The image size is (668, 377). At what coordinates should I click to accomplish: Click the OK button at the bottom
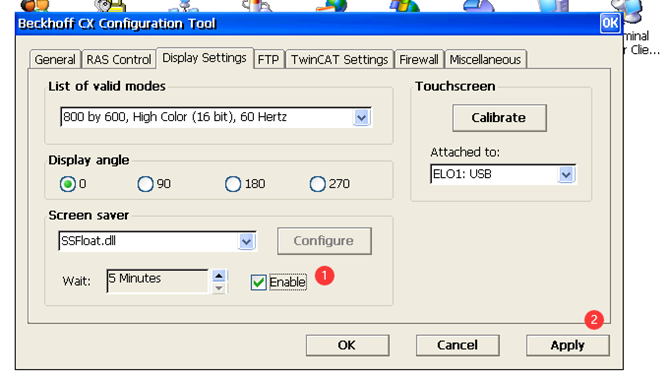coord(347,345)
